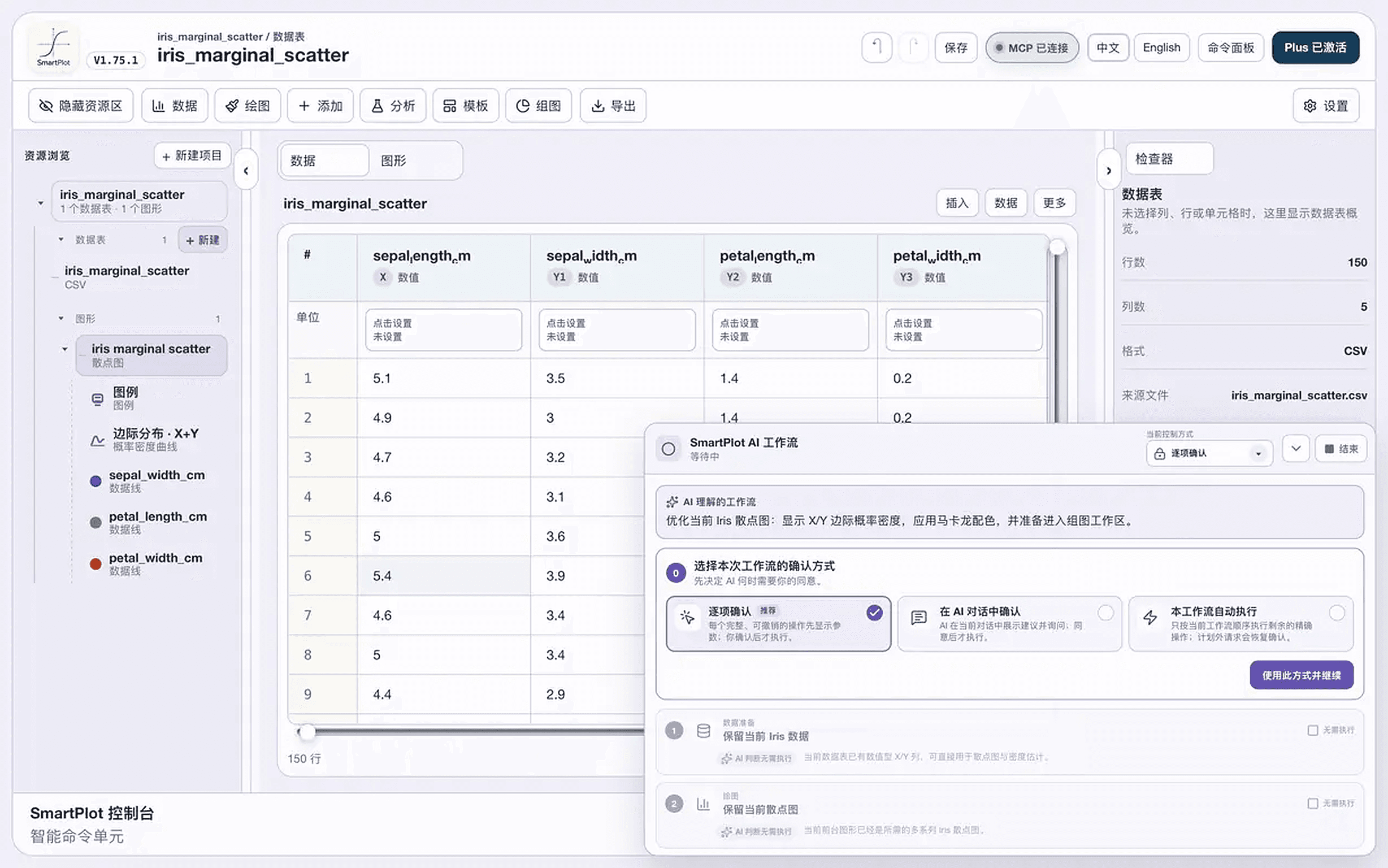Click the table horizontal scrollbar handle

[307, 731]
